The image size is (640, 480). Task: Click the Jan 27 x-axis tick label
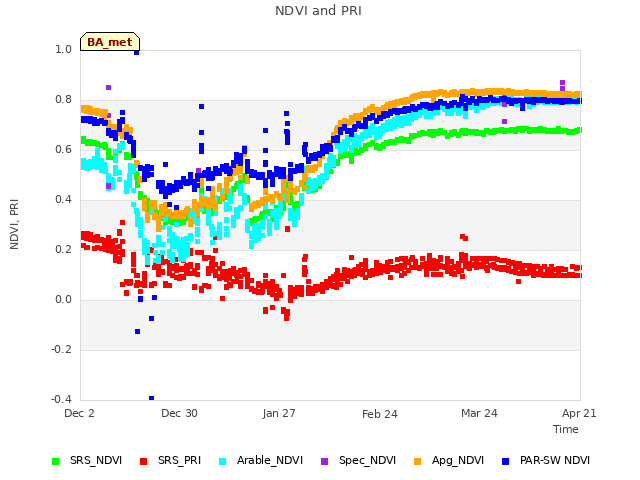coord(279,413)
